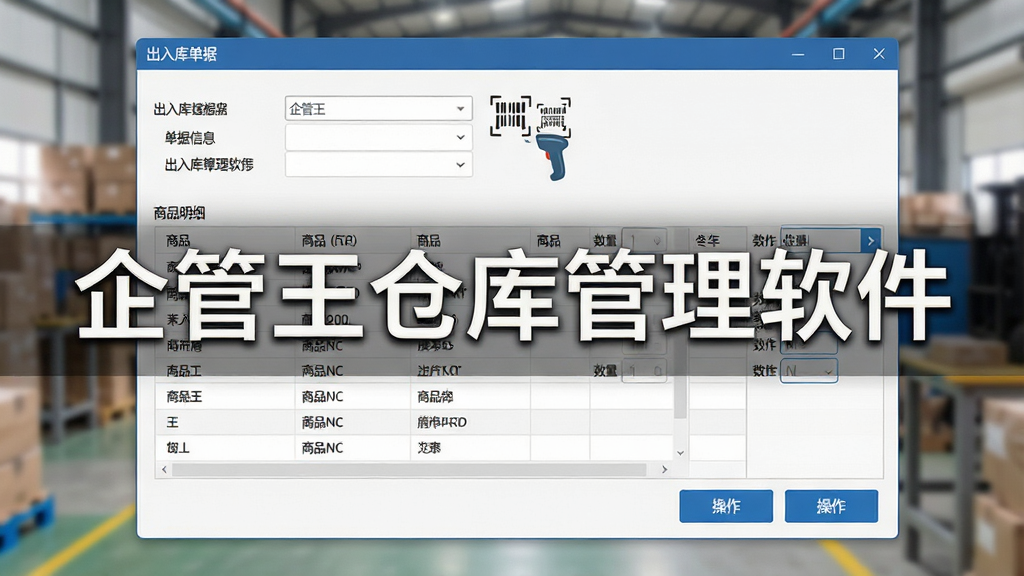
Task: Click the blue arrow button in table header
Action: click(871, 241)
